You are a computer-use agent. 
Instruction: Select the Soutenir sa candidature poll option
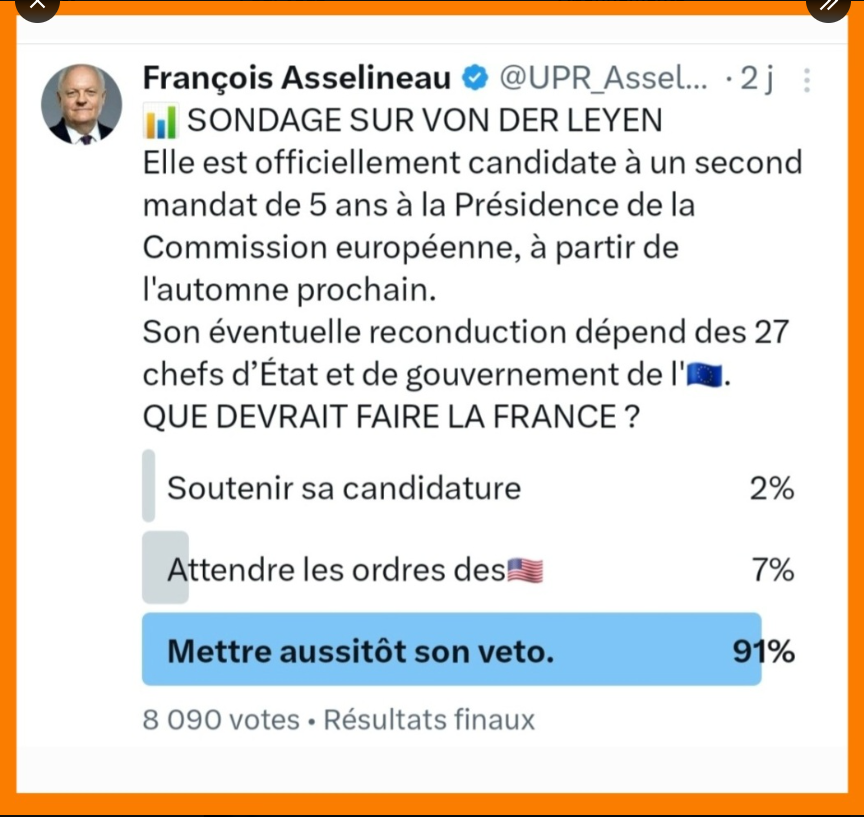coord(468,486)
